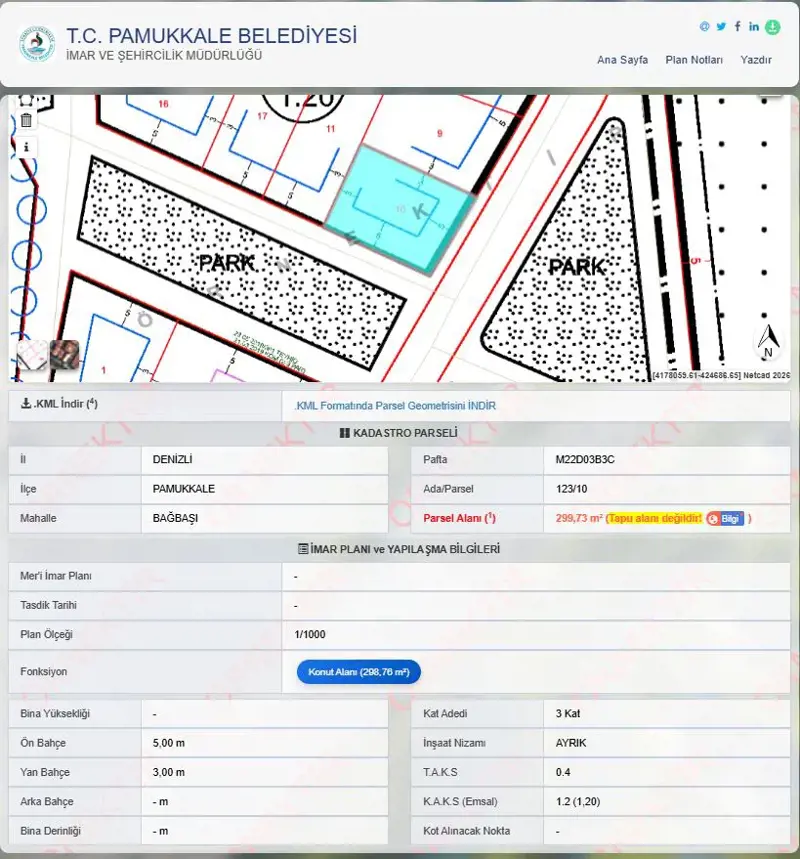This screenshot has height=859, width=800.
Task: Open the map info tool
Action: [x=26, y=147]
